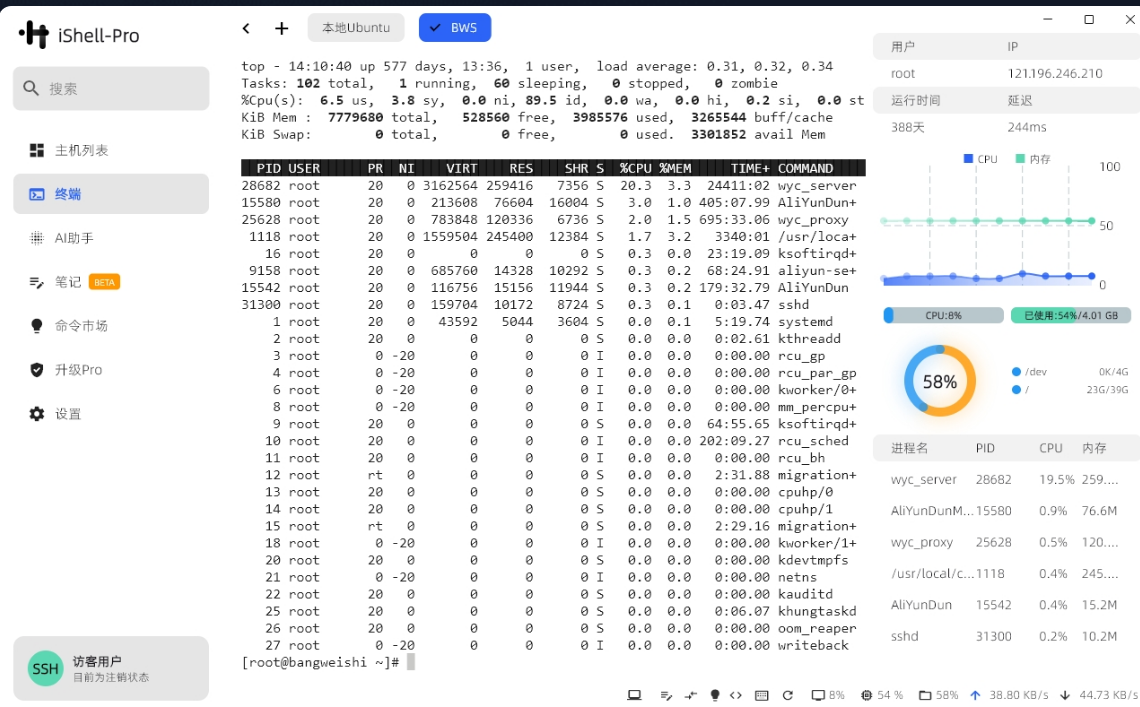Click the iShell-Pro logo
This screenshot has width=1140, height=707.
tap(80, 35)
